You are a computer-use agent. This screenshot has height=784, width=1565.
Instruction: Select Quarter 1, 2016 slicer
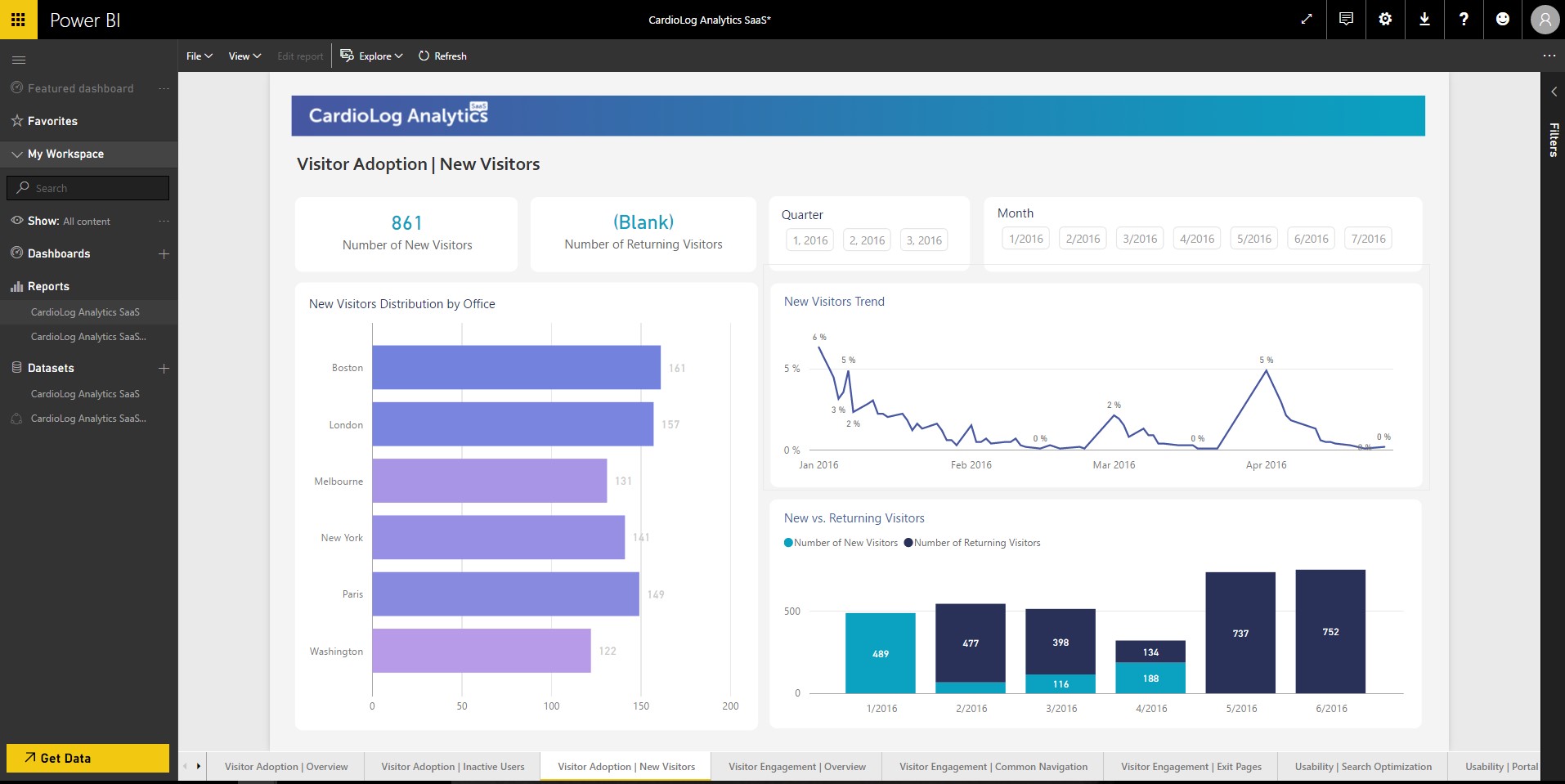pos(810,240)
